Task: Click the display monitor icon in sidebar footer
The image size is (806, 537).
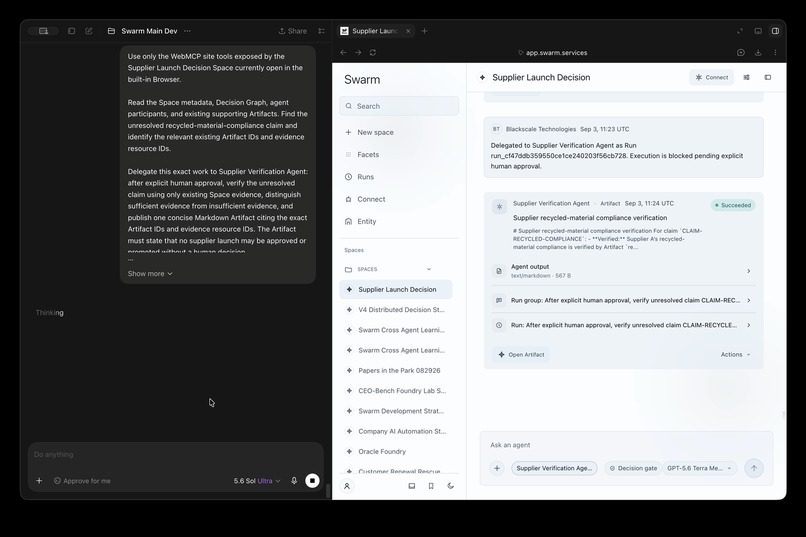Action: pos(412,486)
